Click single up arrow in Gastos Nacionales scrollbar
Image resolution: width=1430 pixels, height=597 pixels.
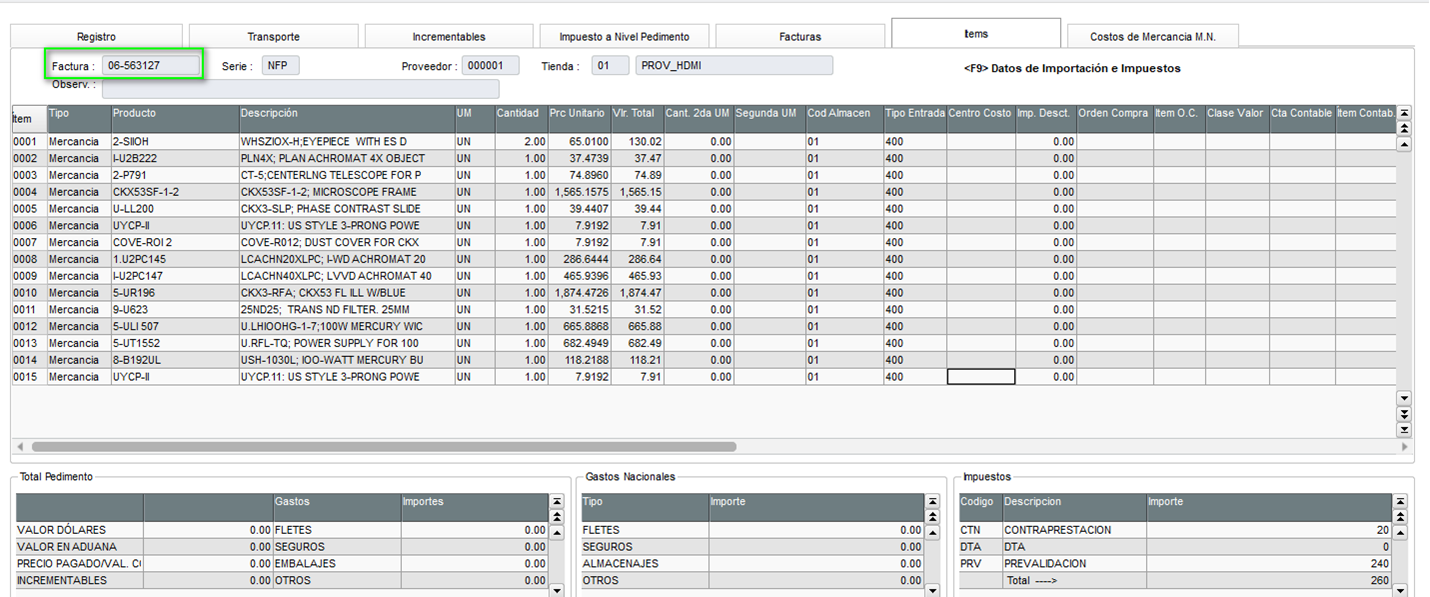point(932,532)
